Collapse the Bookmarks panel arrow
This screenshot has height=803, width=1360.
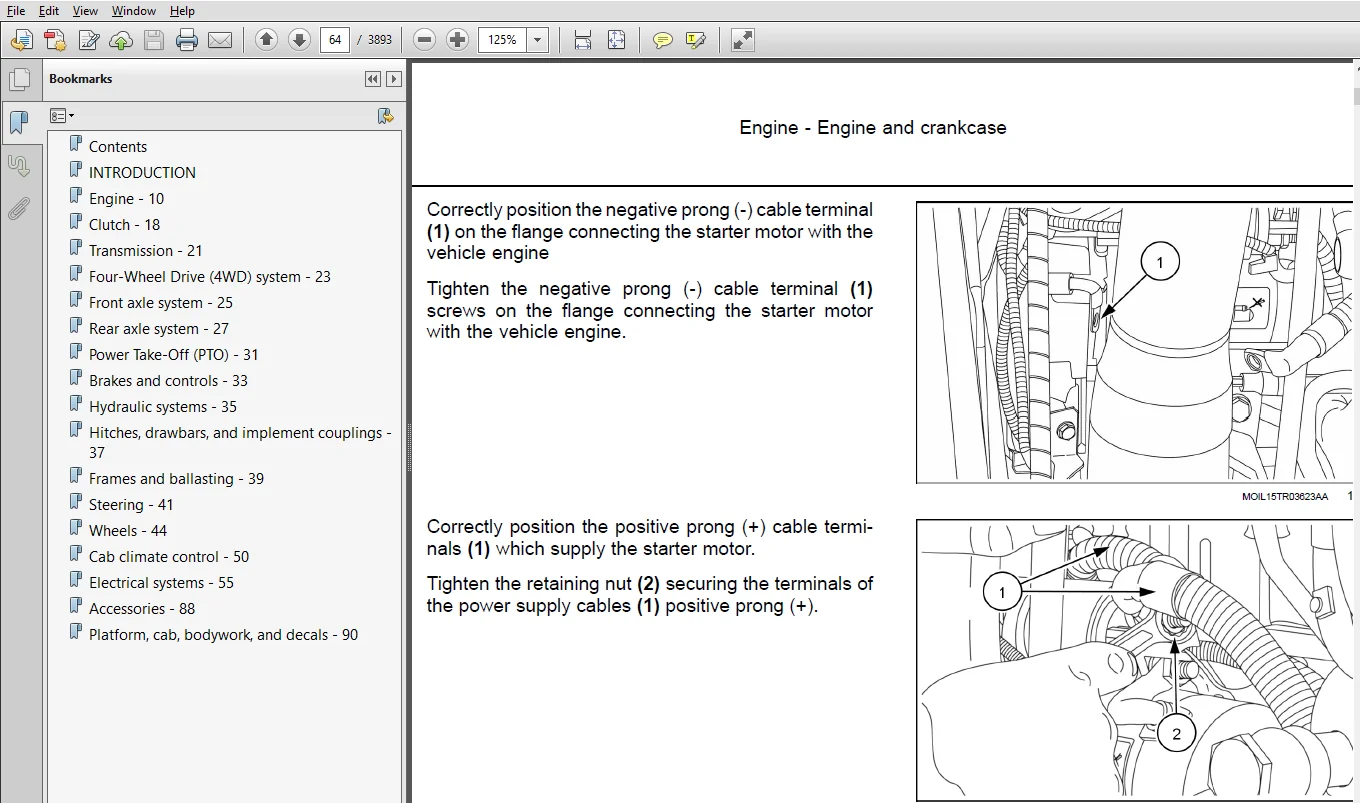coord(394,79)
